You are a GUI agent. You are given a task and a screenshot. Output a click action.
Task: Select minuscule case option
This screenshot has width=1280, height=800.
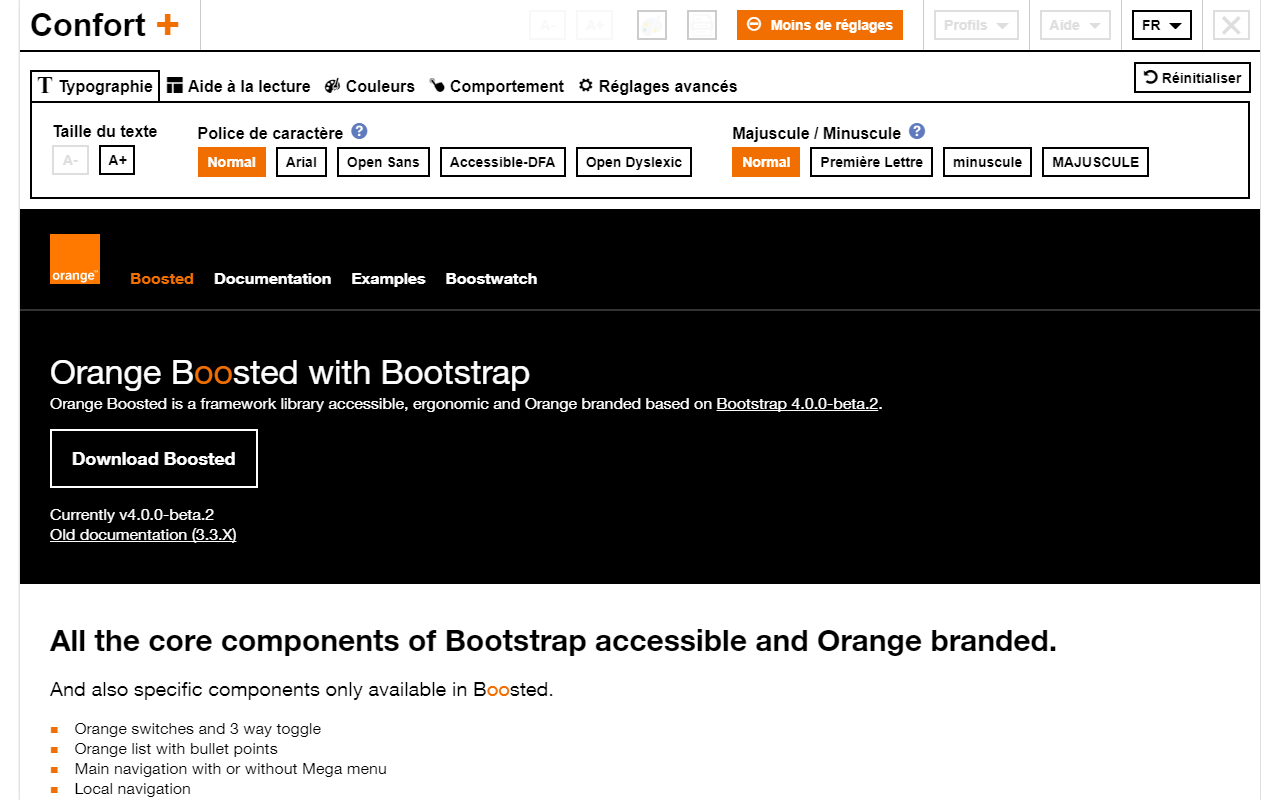pyautogui.click(x=988, y=162)
